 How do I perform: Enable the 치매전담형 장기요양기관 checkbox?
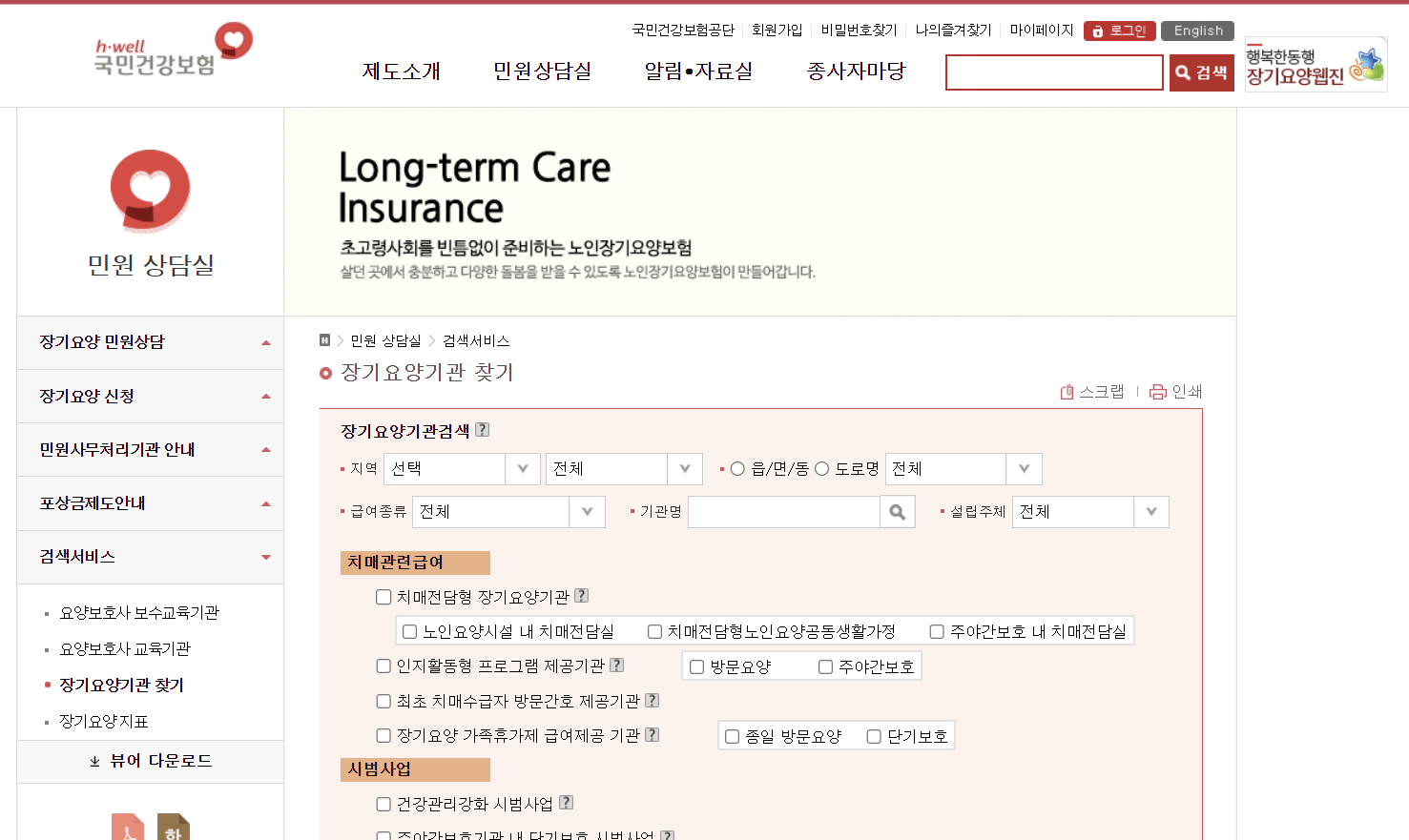click(383, 596)
